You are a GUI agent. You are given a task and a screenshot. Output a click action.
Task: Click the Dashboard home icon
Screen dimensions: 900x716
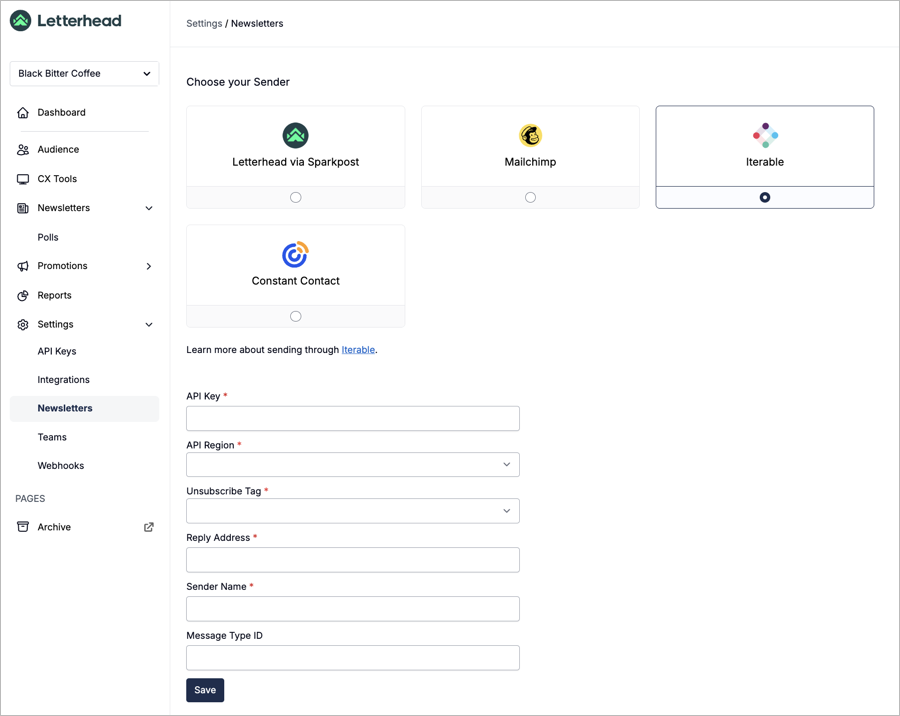23,113
